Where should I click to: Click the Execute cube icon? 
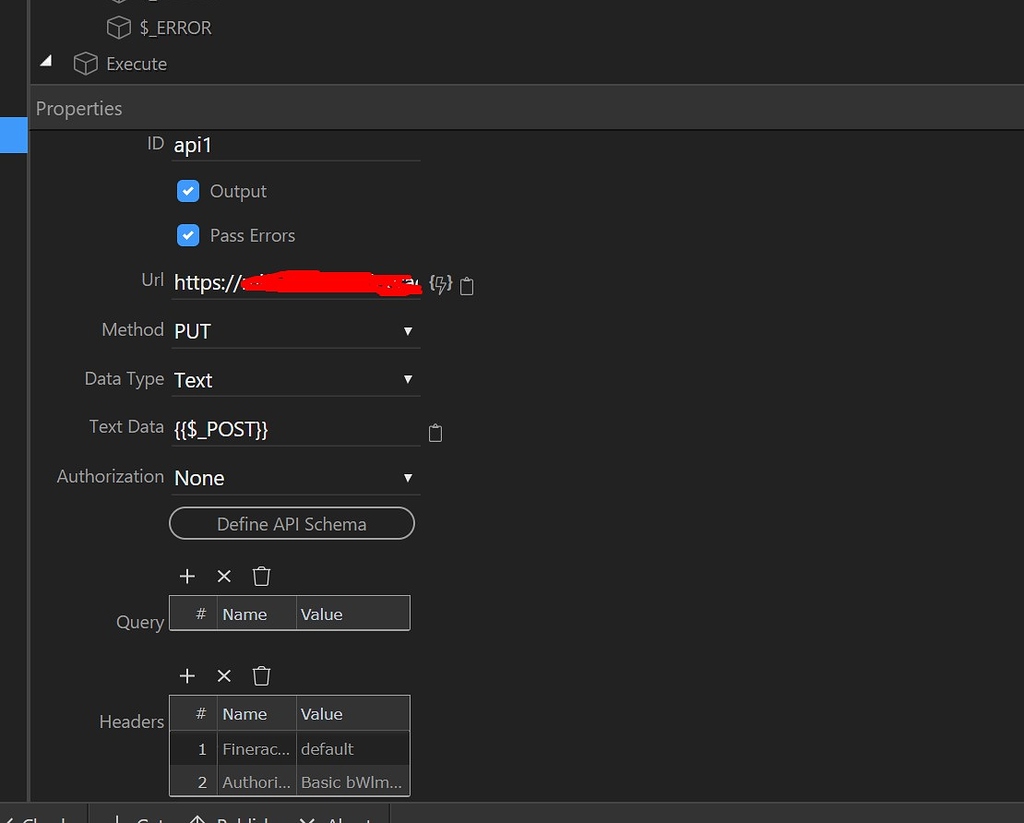pos(86,64)
